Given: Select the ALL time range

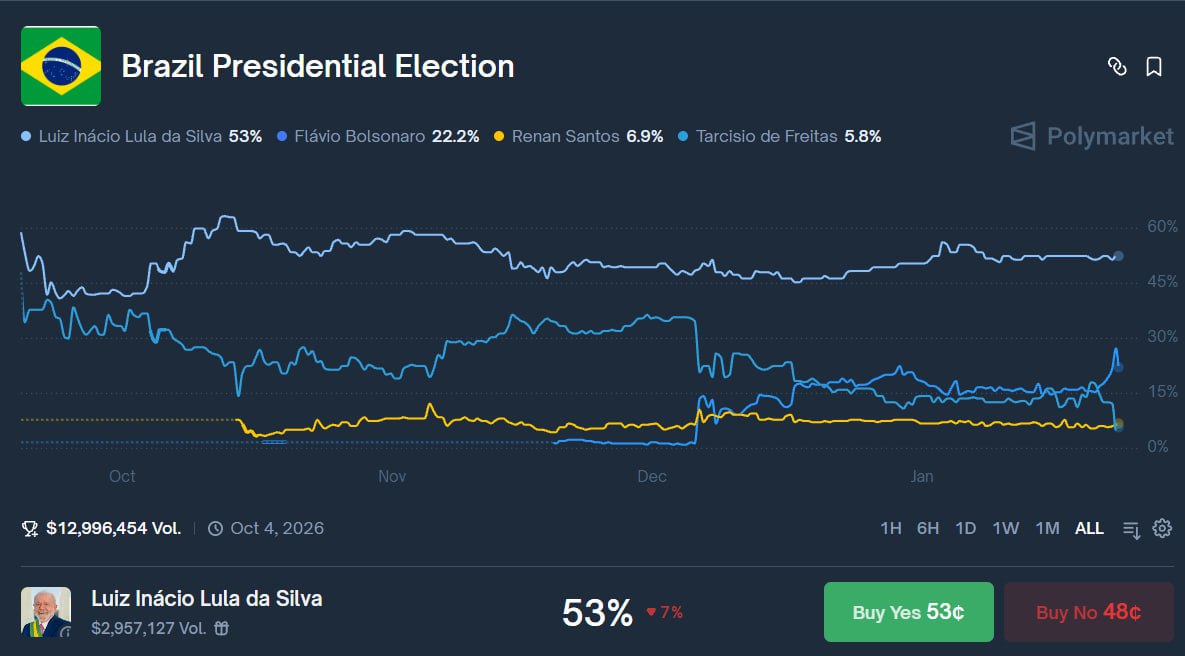Looking at the screenshot, I should tap(1088, 528).
